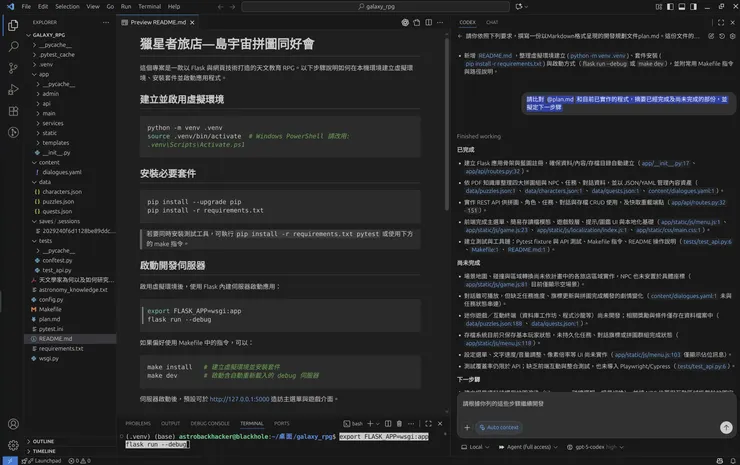Open the Manage gear in activity bar
This screenshot has height=465, width=740.
click(13, 445)
